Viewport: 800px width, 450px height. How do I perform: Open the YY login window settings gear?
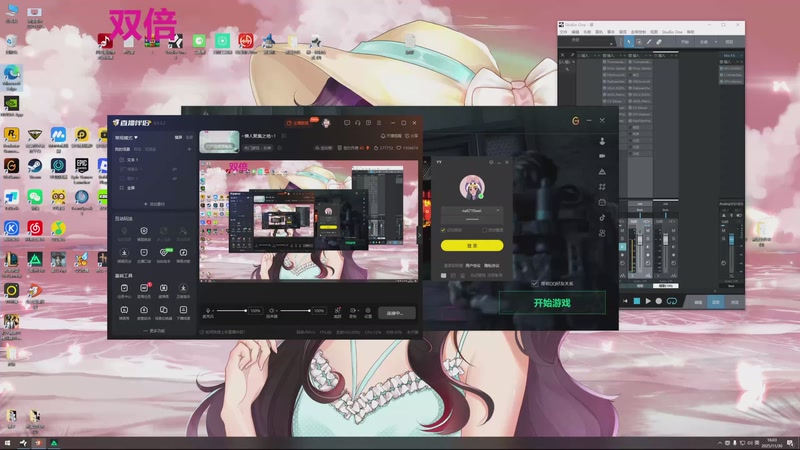tap(491, 162)
